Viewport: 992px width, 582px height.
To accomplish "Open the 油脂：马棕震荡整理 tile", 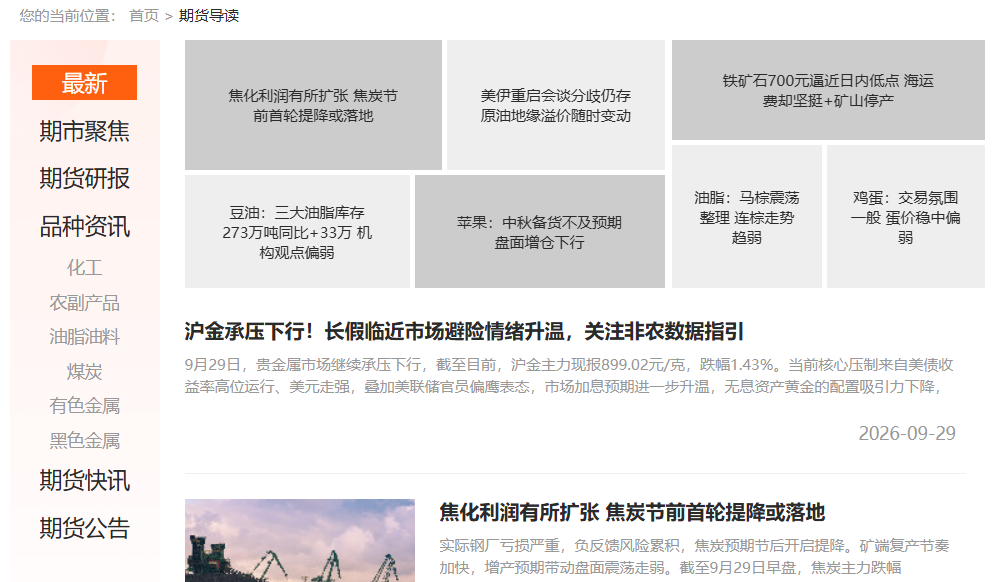I will [x=747, y=216].
